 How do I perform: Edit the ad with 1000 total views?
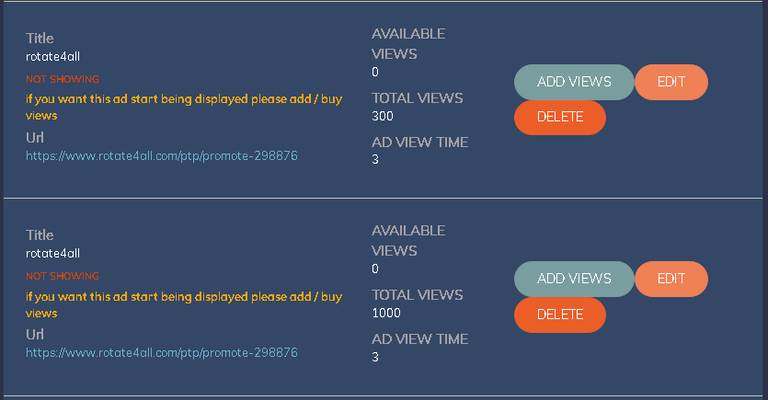[671, 279]
